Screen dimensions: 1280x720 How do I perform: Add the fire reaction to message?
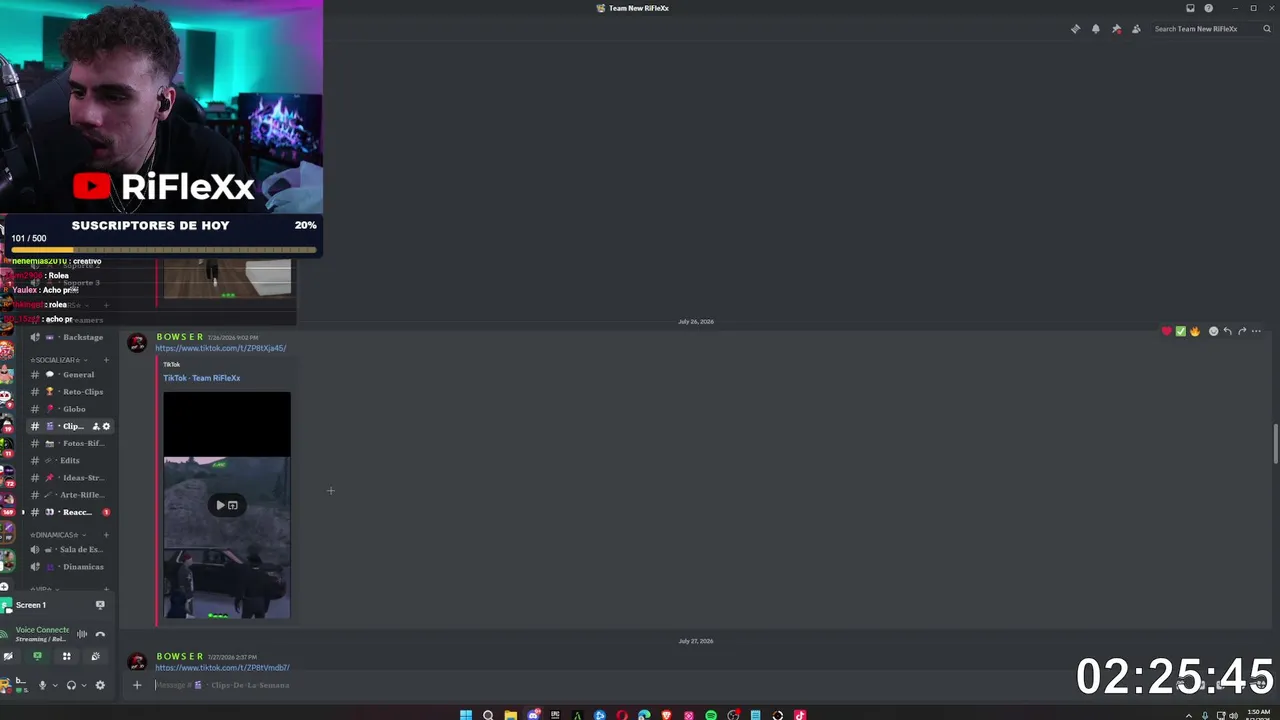coord(1194,331)
